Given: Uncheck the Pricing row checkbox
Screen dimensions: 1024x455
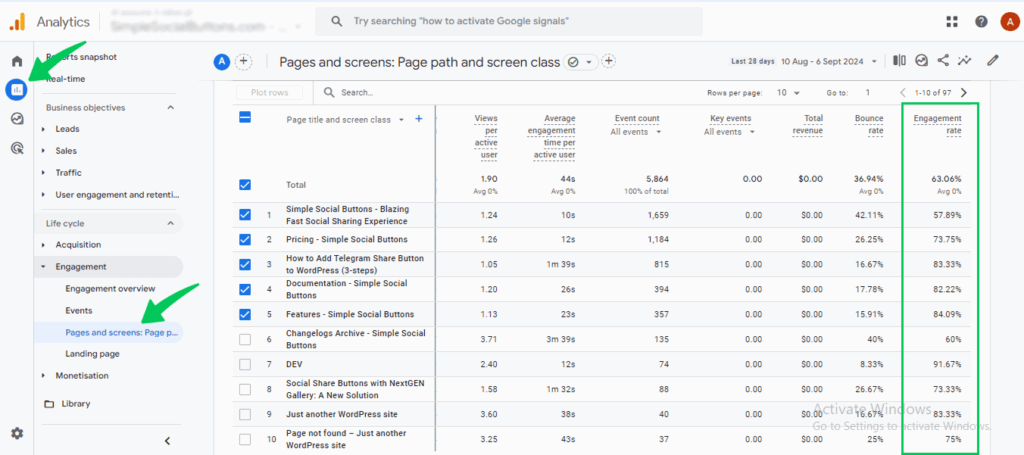Looking at the screenshot, I should (245, 239).
